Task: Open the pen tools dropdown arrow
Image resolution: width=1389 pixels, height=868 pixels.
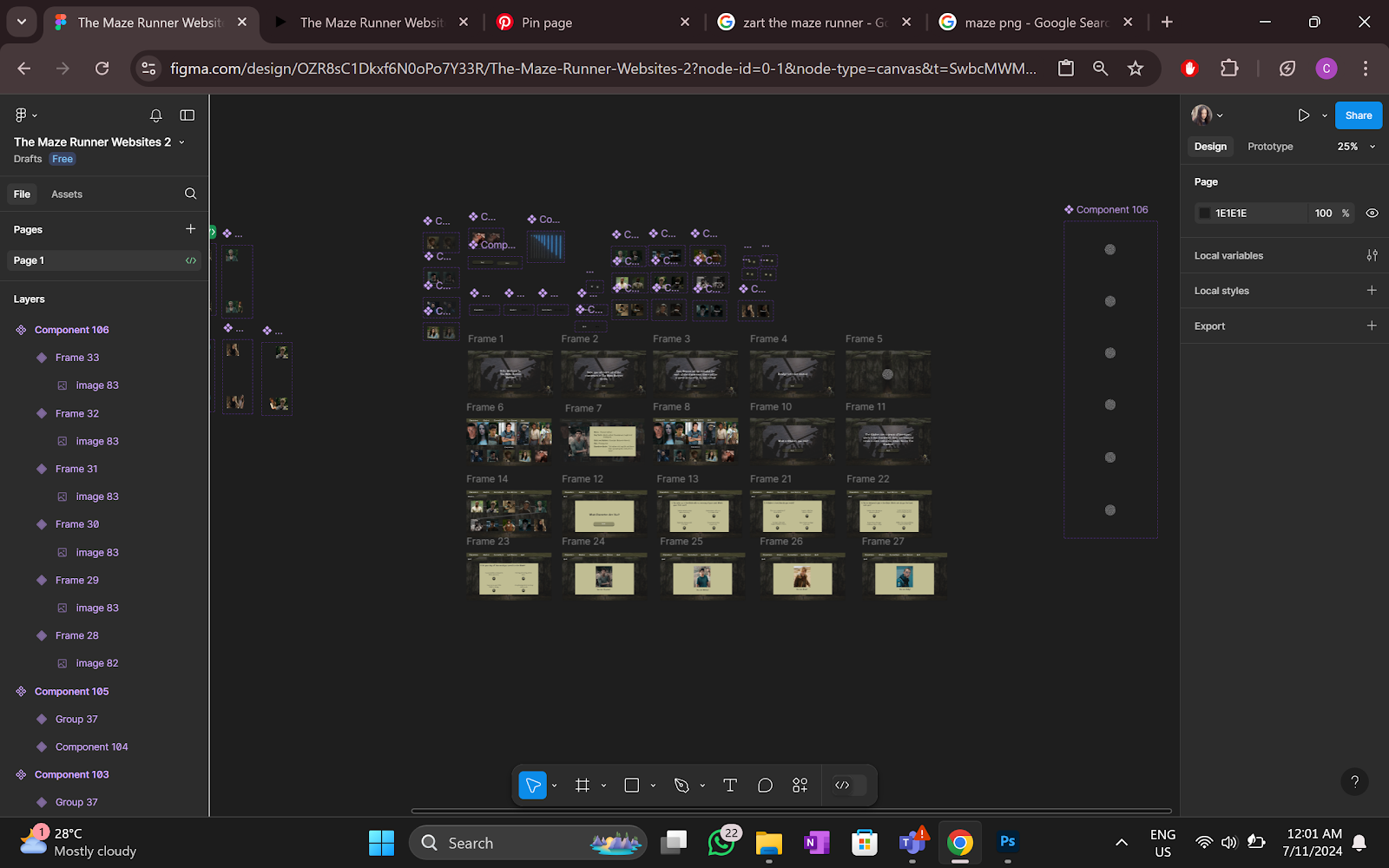Action: click(702, 786)
